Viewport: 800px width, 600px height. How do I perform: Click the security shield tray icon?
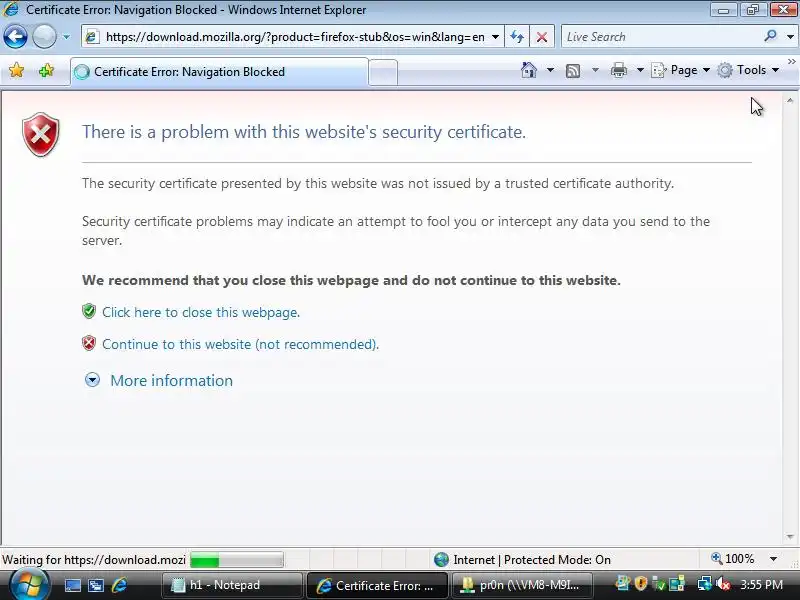click(641, 584)
